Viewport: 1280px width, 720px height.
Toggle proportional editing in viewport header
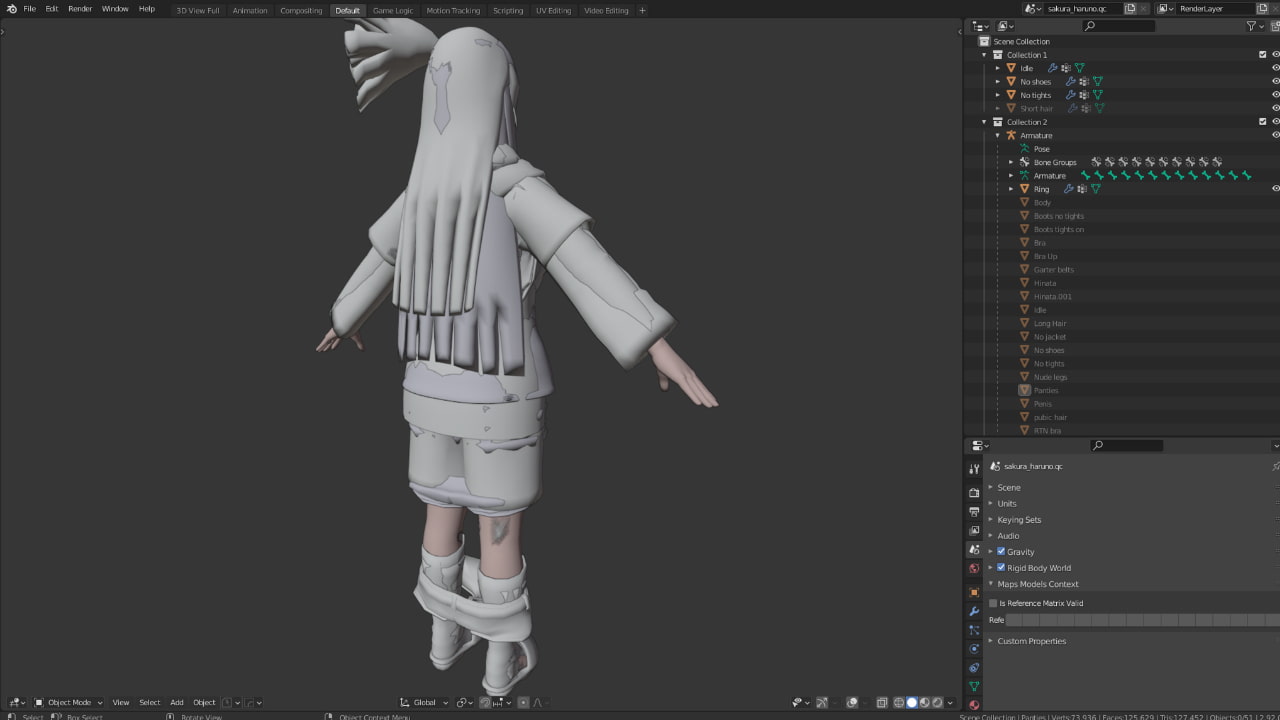[523, 702]
